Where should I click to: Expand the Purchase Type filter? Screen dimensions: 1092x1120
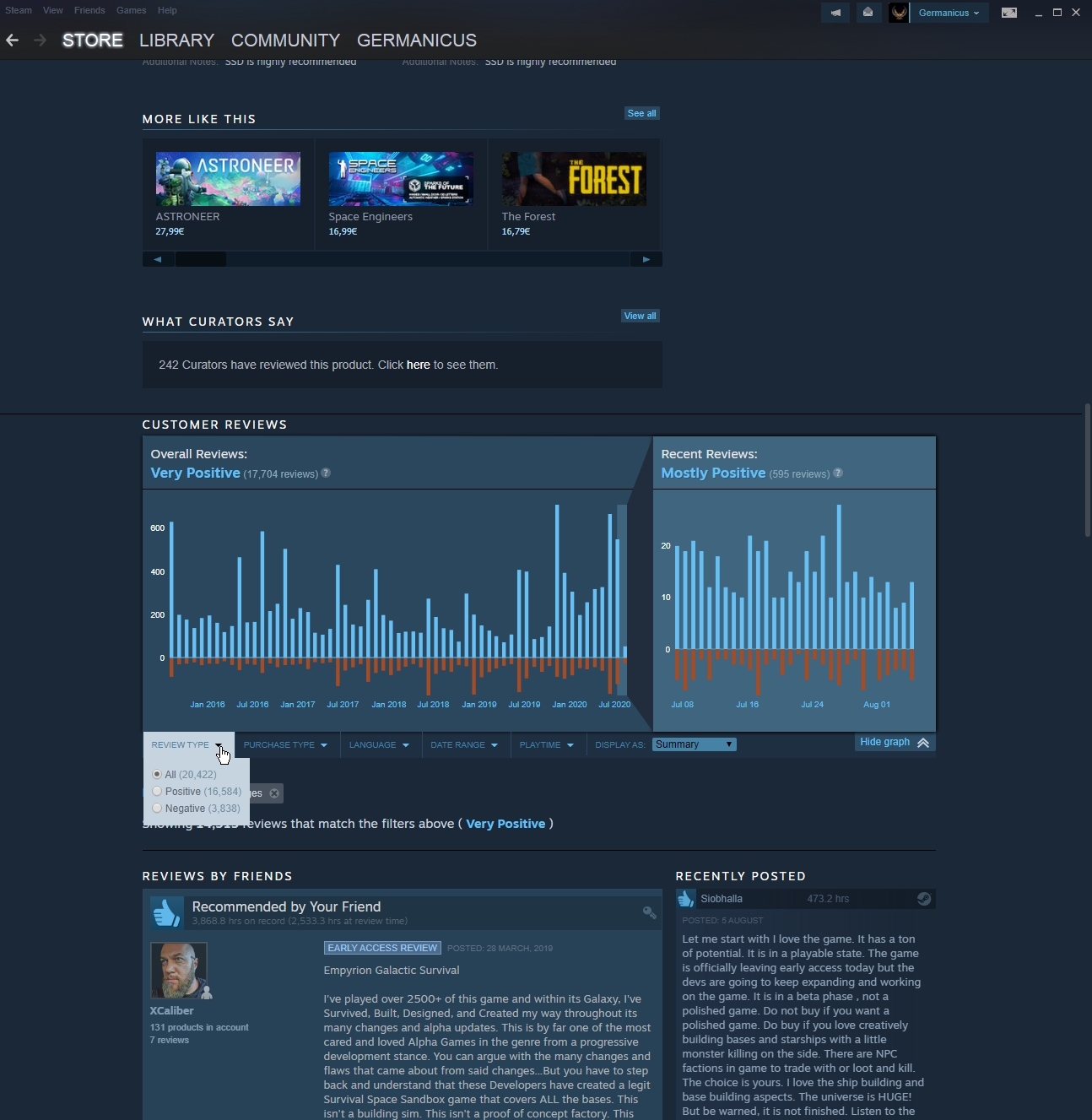(285, 745)
